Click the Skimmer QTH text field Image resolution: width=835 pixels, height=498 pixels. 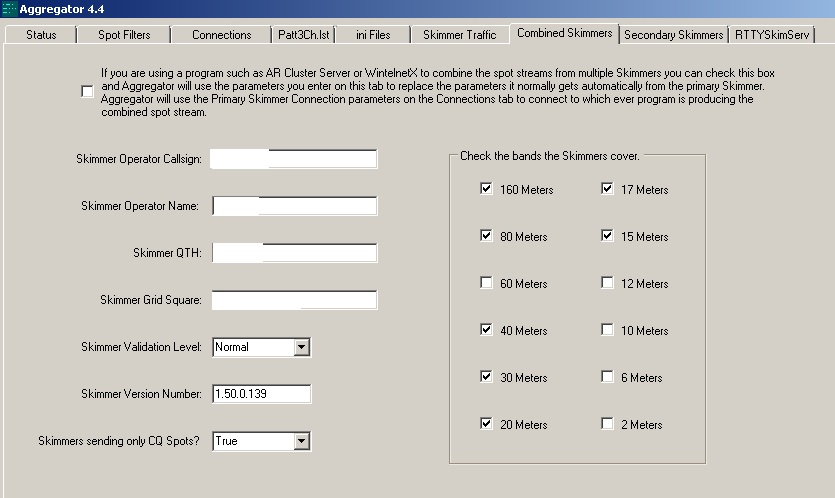294,253
